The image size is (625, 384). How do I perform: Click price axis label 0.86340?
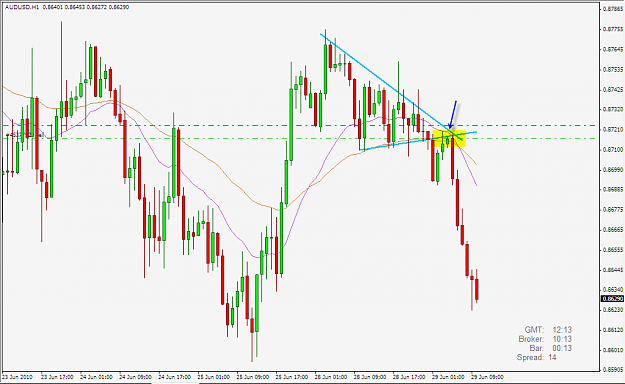point(613,289)
